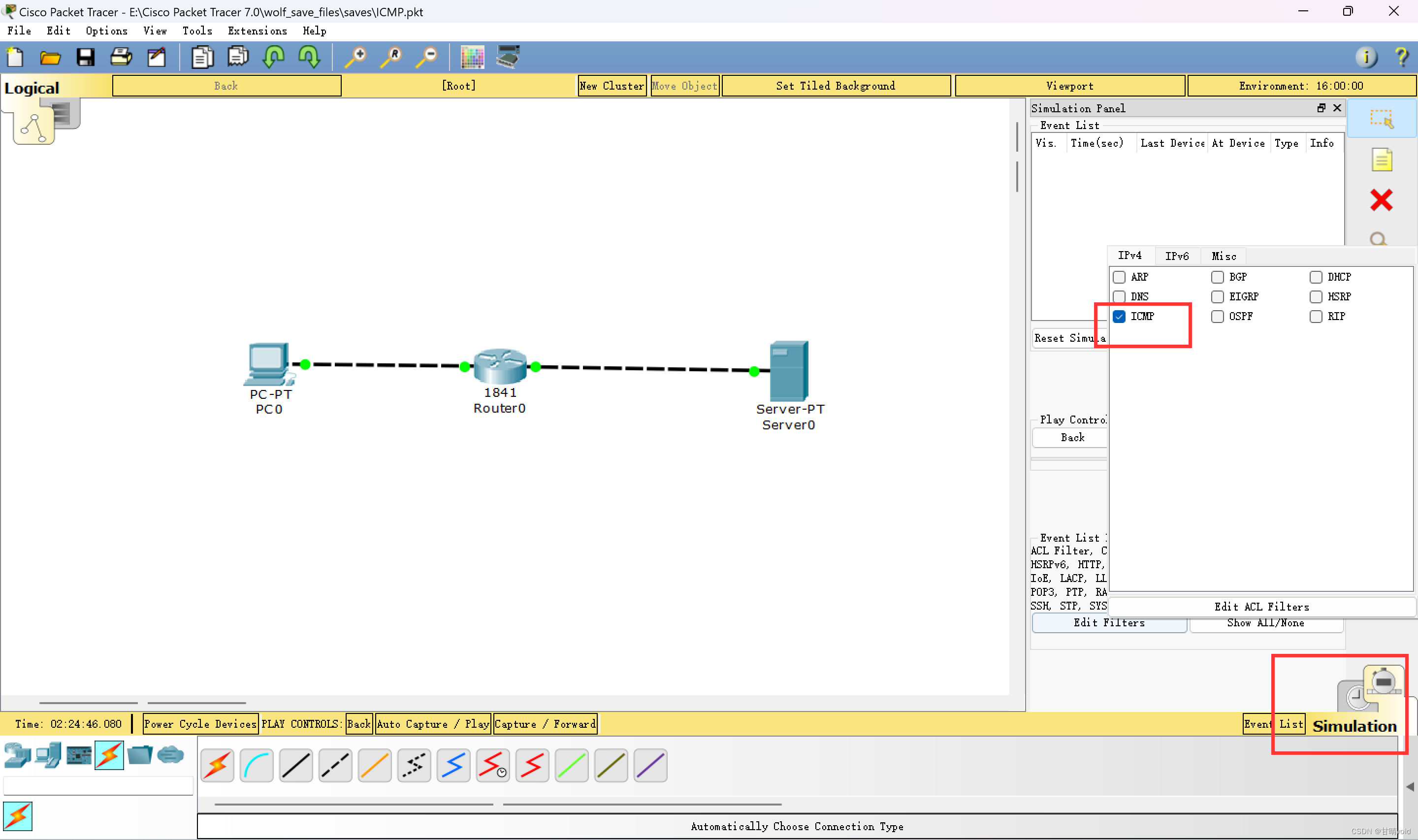Open the Custom Devices Dialog icon
Viewport: 1418px width, 840px height.
coord(508,57)
